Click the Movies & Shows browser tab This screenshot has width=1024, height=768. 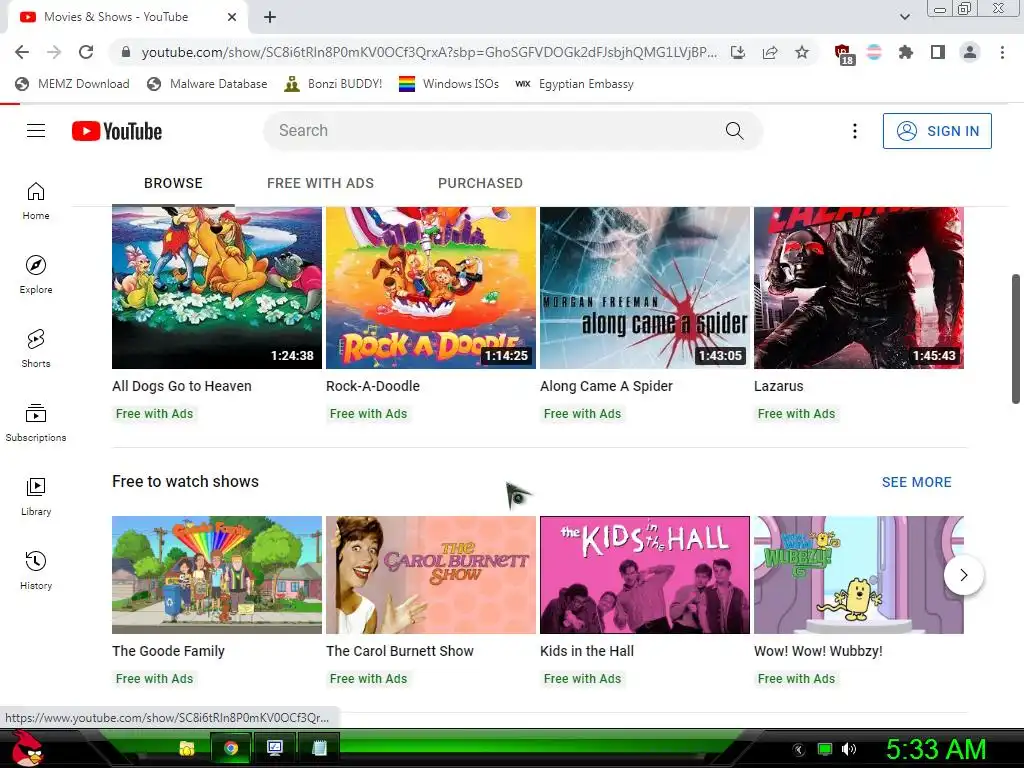127,17
